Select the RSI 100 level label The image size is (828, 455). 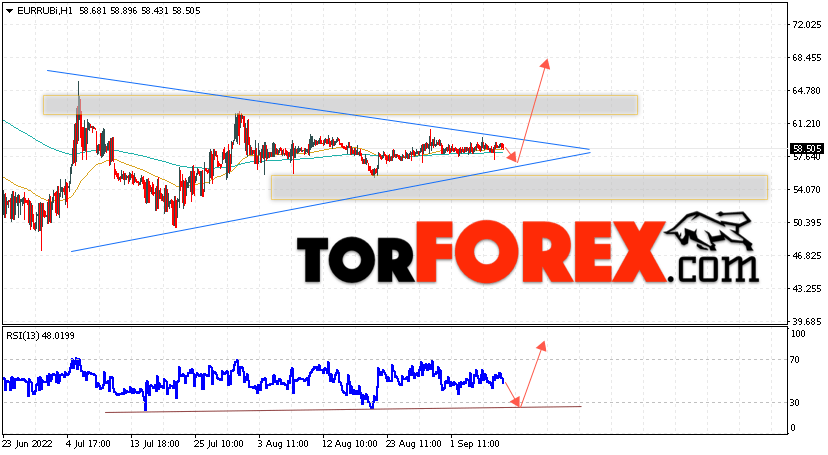798,334
